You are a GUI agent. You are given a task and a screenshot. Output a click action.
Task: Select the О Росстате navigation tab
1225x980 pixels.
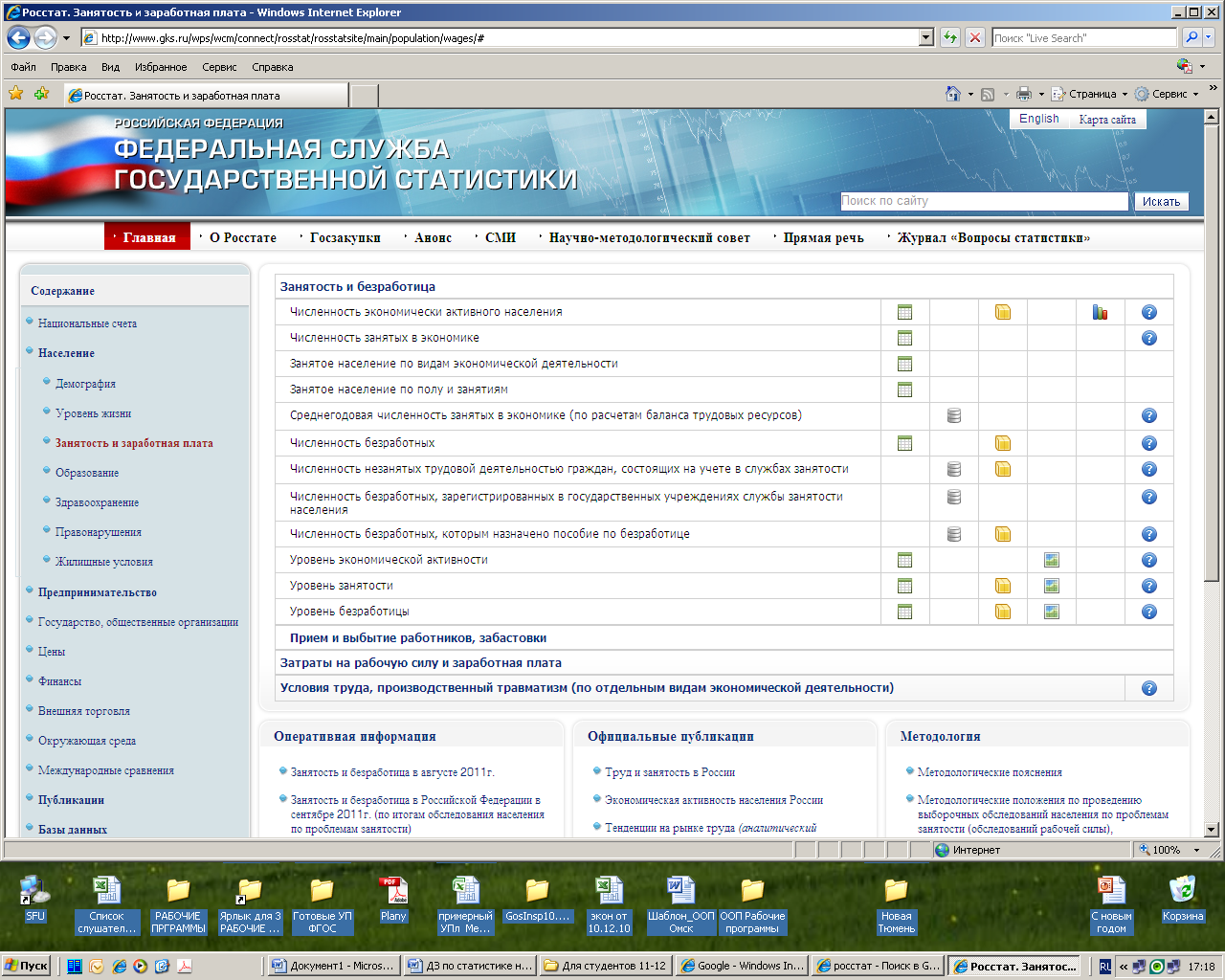243,237
